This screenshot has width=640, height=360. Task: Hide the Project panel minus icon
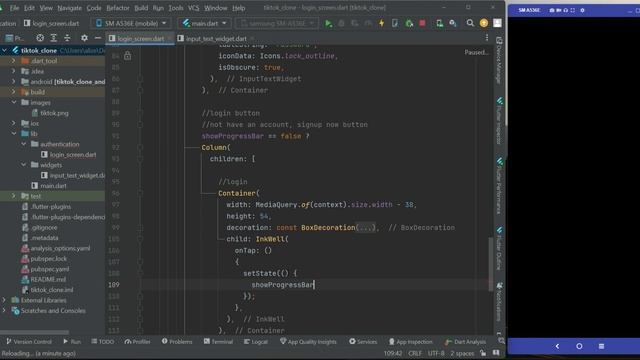click(98, 38)
